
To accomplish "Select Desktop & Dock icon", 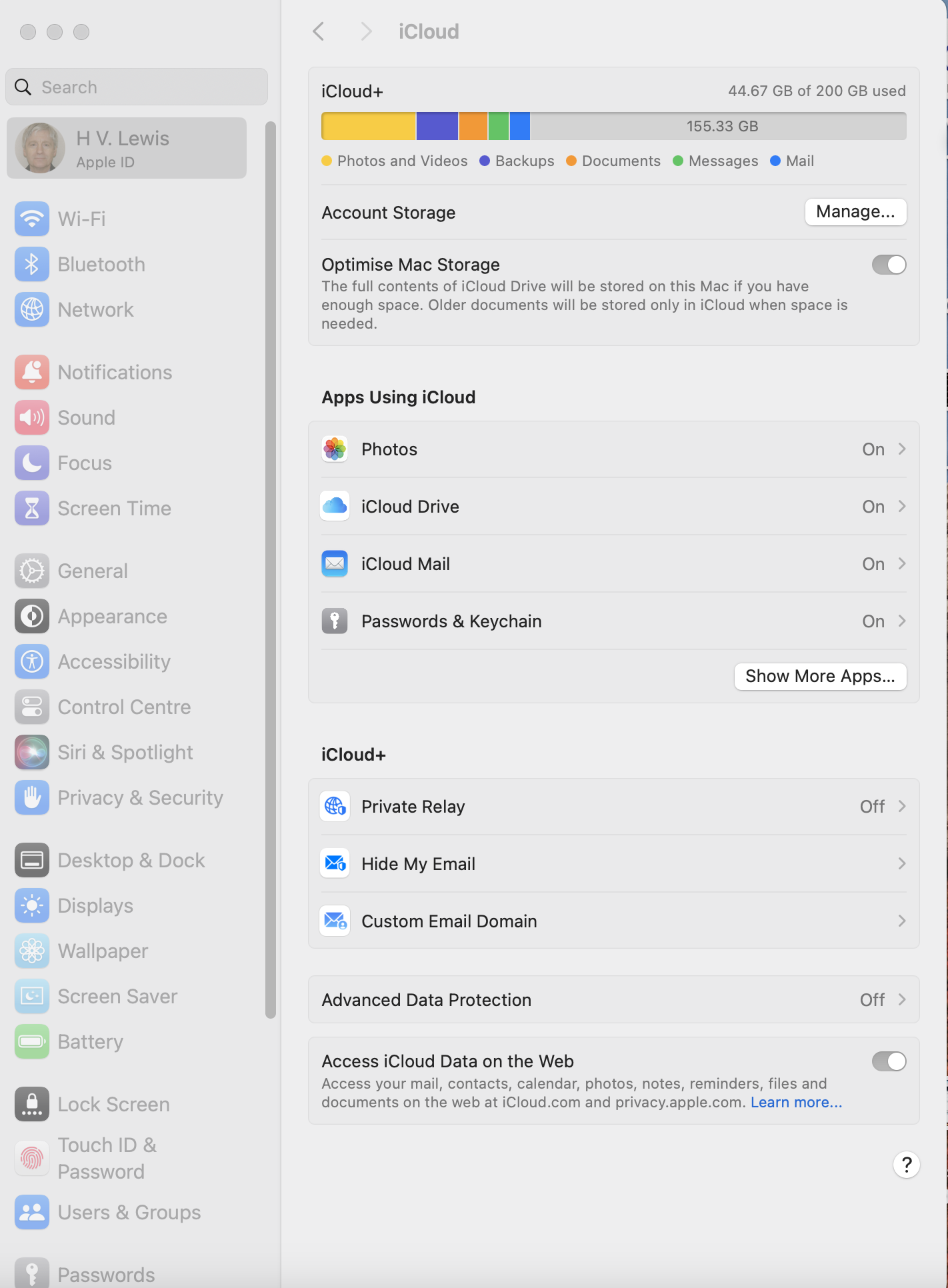I will tap(32, 860).
